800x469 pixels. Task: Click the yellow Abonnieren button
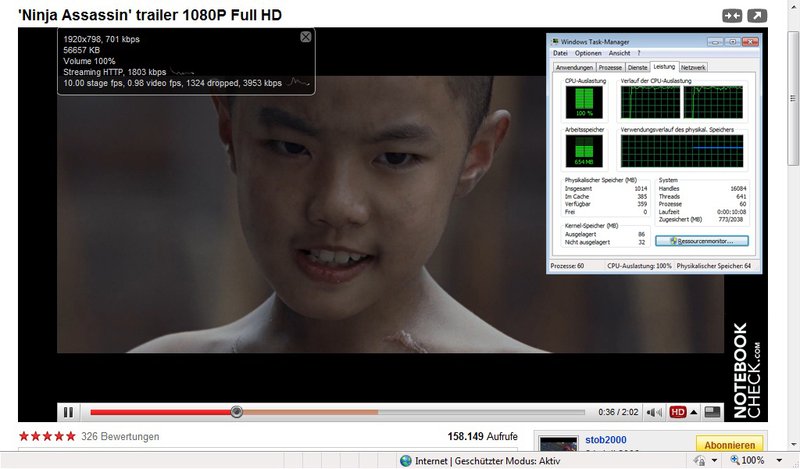(730, 444)
